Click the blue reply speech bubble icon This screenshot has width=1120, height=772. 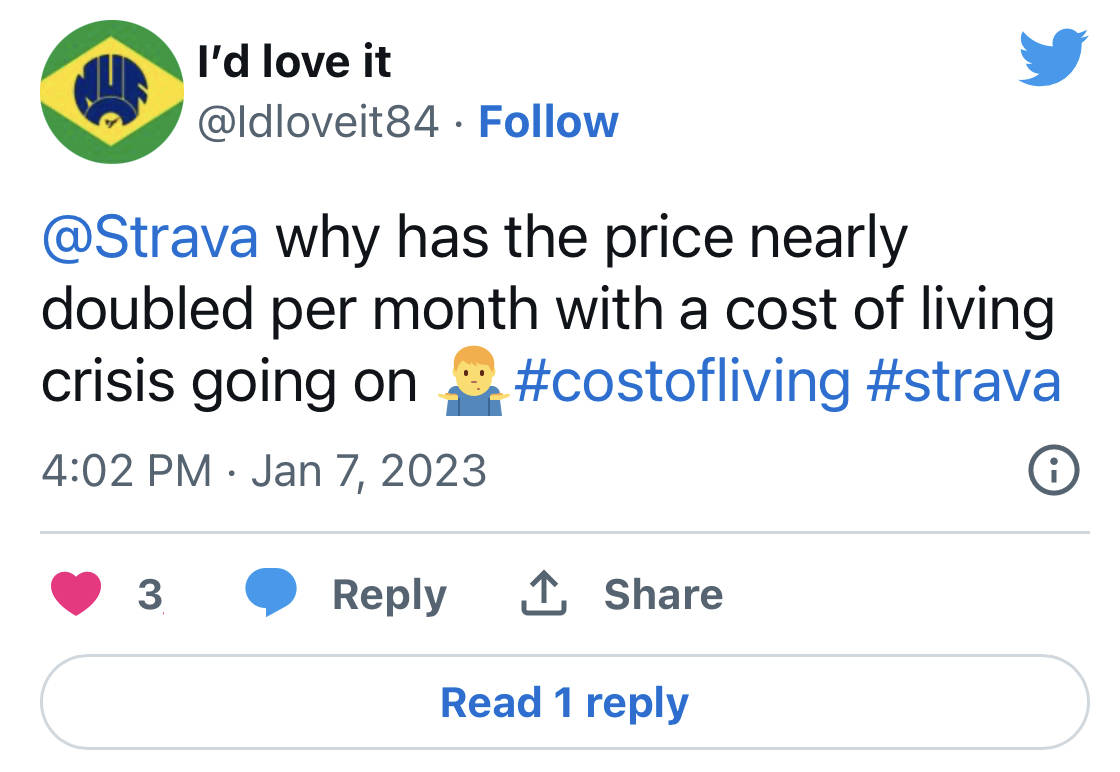pos(272,592)
